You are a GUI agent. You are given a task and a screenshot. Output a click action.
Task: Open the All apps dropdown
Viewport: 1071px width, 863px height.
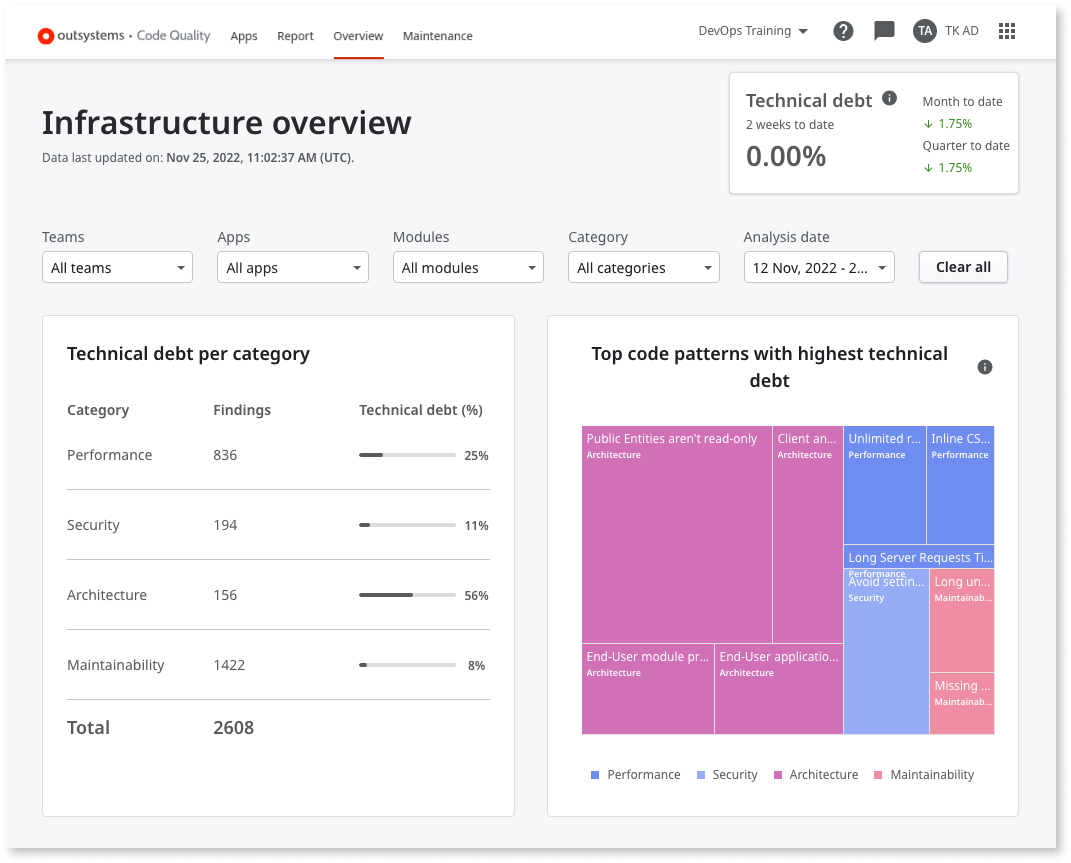point(293,267)
